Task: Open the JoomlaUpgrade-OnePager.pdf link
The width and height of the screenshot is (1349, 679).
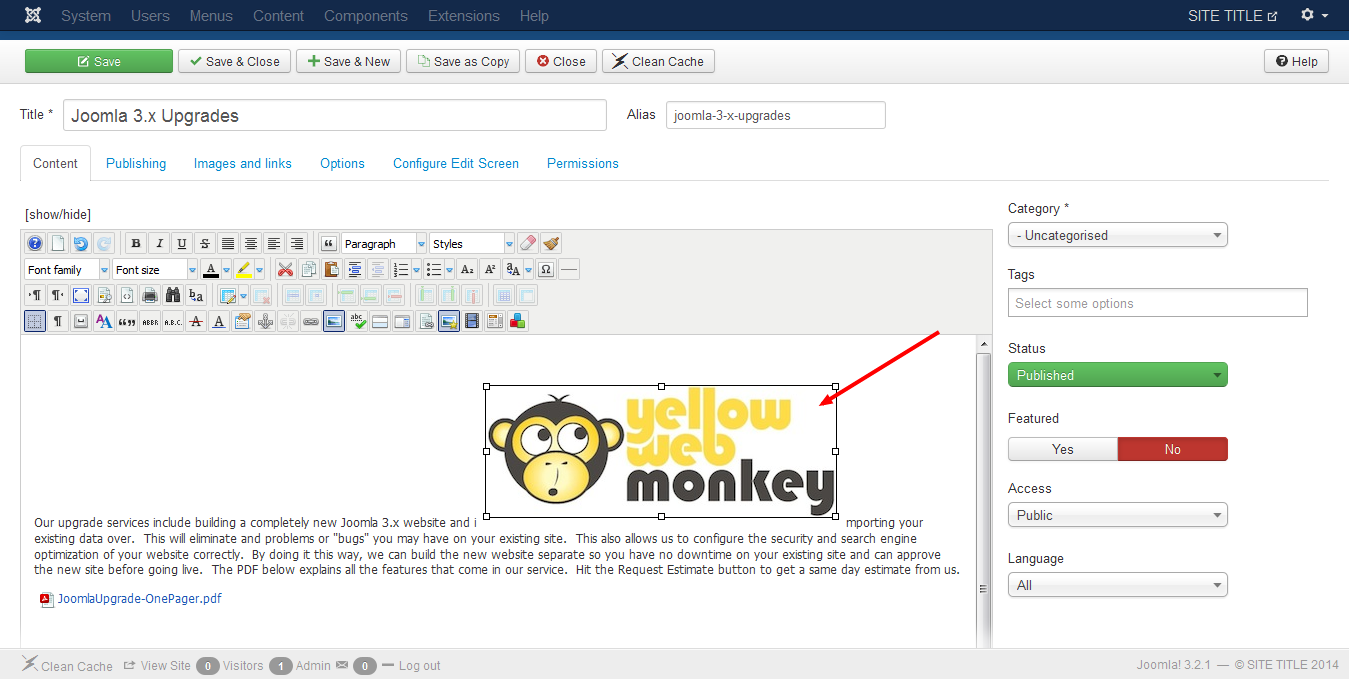Action: (139, 599)
